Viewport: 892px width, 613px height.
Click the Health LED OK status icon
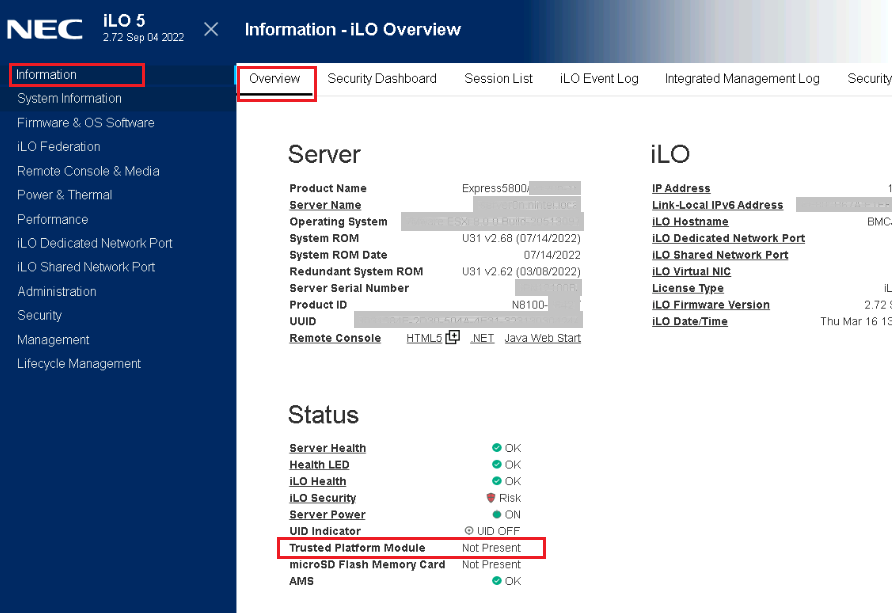[x=497, y=464]
